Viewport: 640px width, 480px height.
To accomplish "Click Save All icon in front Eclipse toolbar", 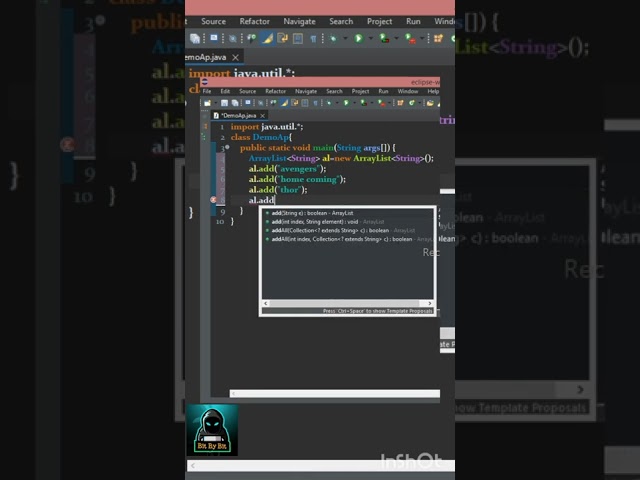I will click(235, 103).
